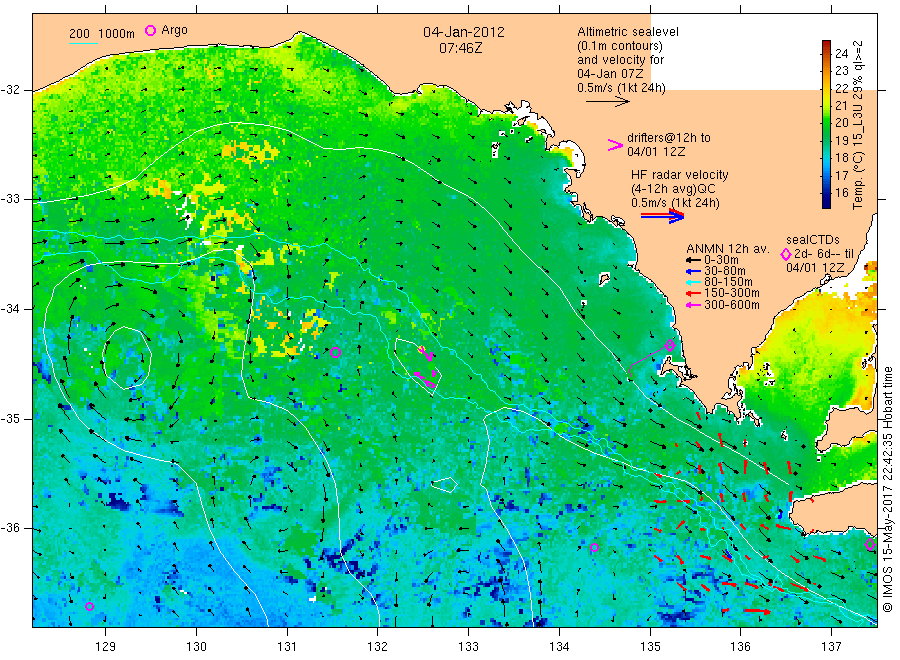Click the '04-Jan-2012' date label
Screen dimensions: 900x660
(464, 32)
